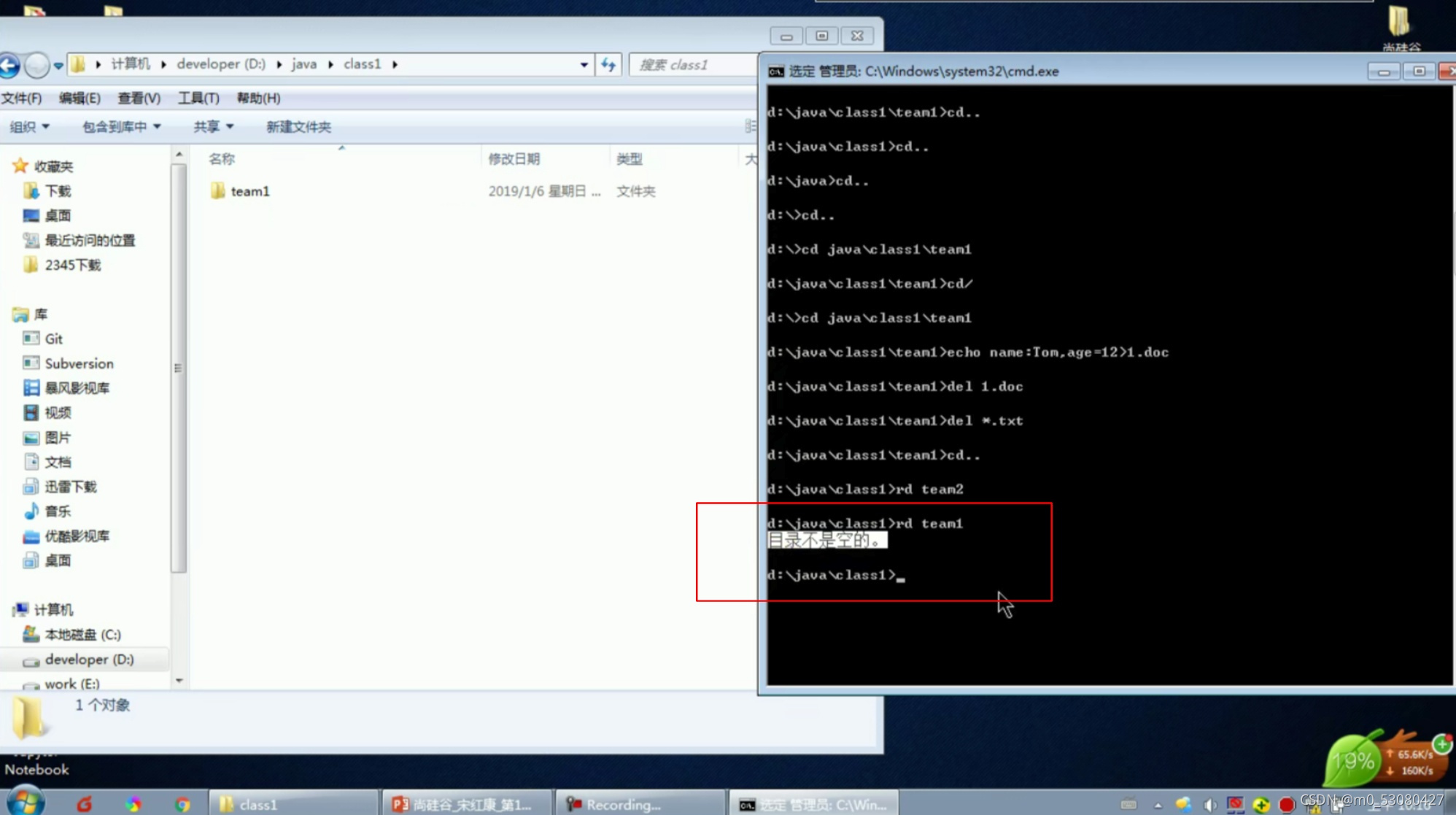Select the Git library in sidebar
1456x815 pixels.
(53, 339)
